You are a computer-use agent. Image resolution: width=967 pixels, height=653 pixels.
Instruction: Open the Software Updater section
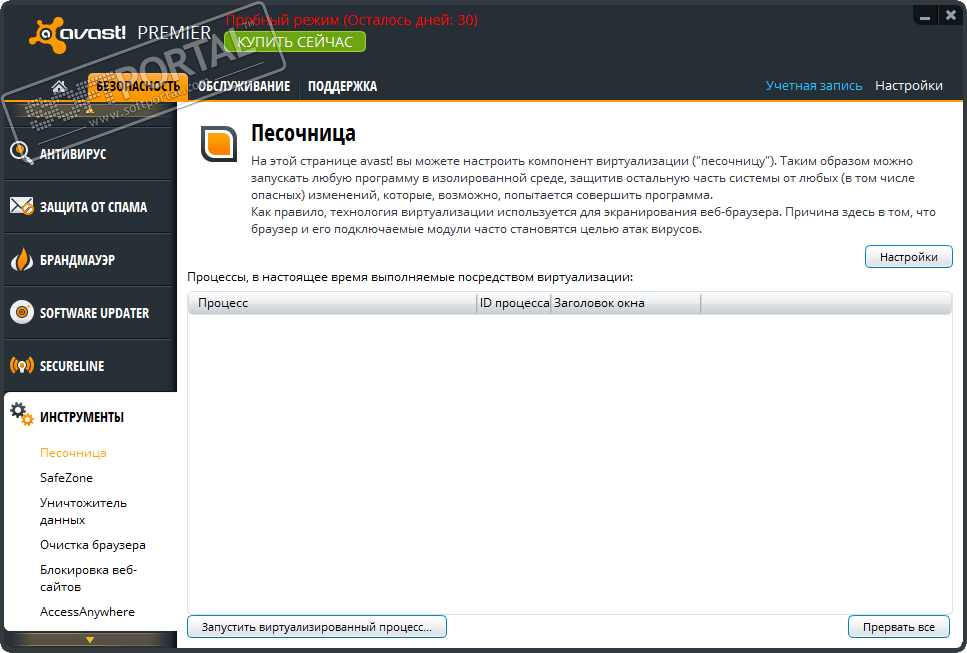coord(90,313)
